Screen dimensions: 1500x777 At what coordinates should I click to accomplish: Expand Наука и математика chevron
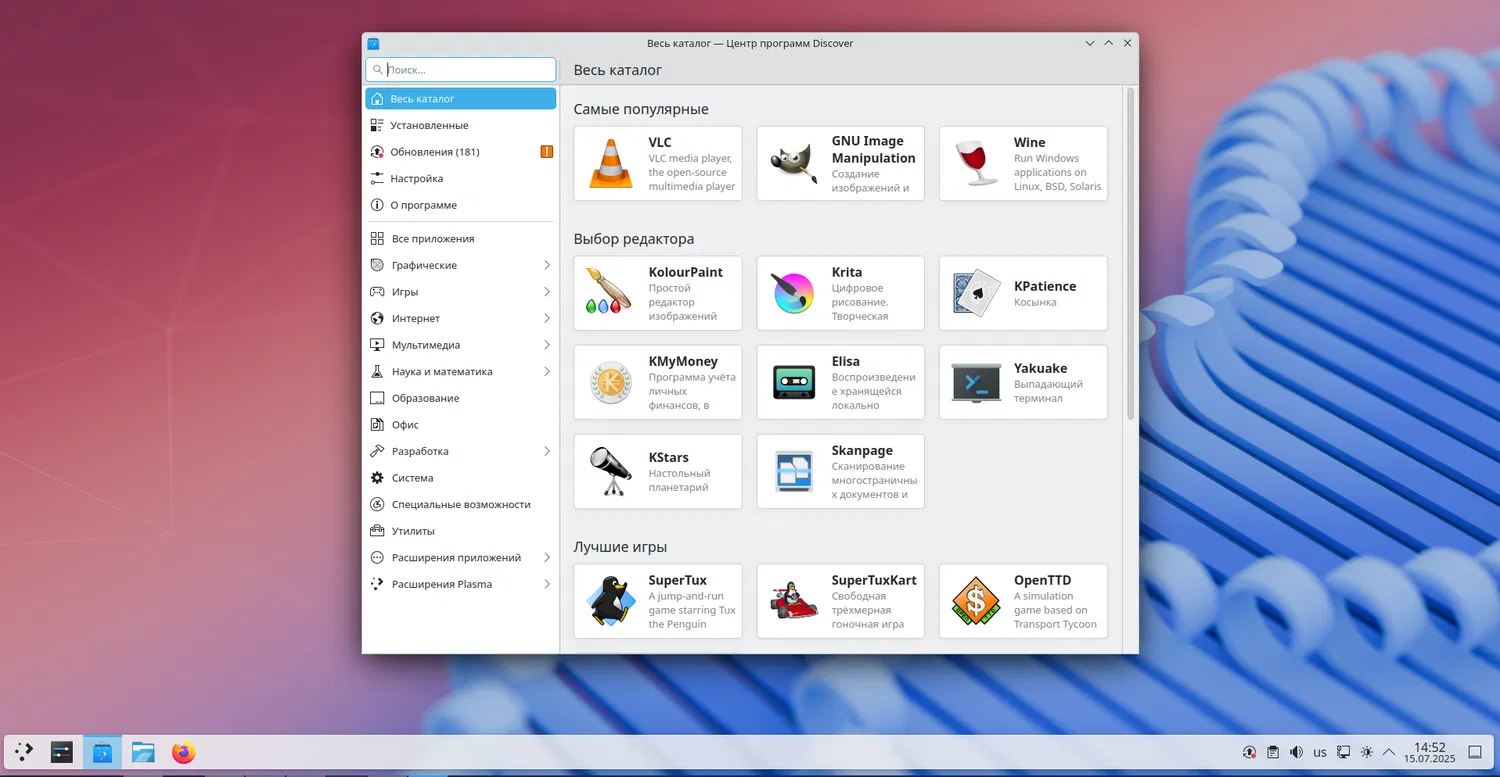click(x=547, y=371)
